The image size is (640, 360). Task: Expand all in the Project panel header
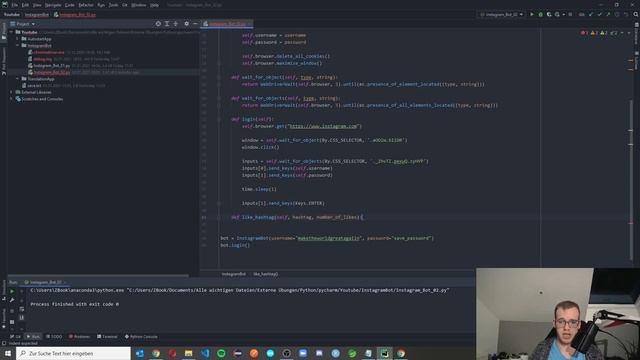coord(167,24)
